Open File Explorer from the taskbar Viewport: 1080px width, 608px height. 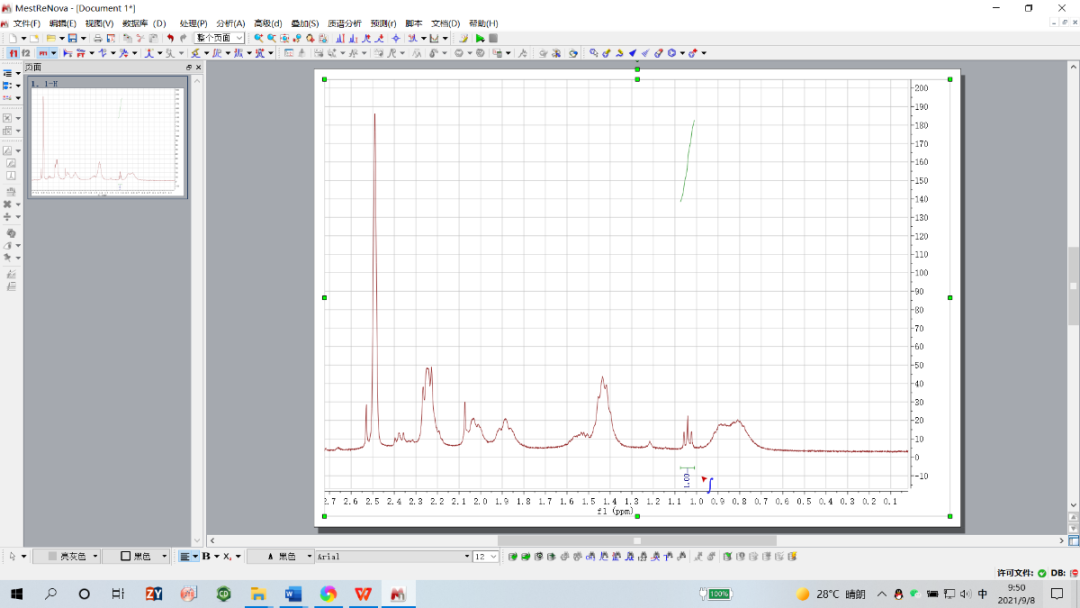[x=258, y=594]
